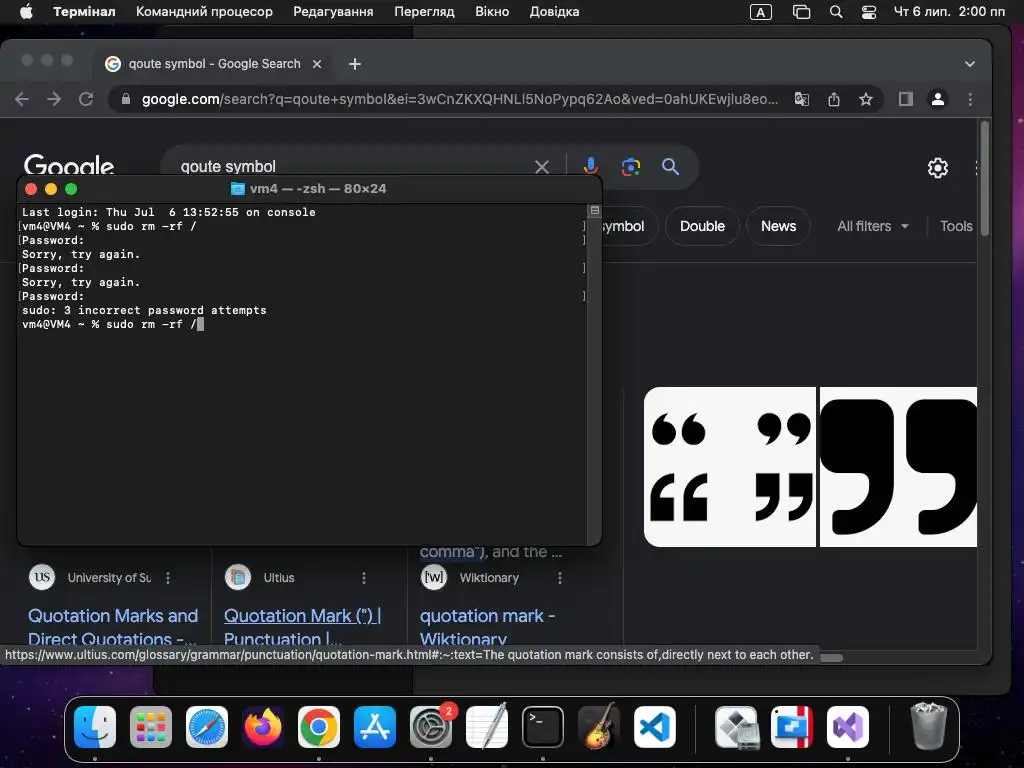This screenshot has width=1024, height=768.
Task: Open System Settings from the Dock
Action: (431, 727)
